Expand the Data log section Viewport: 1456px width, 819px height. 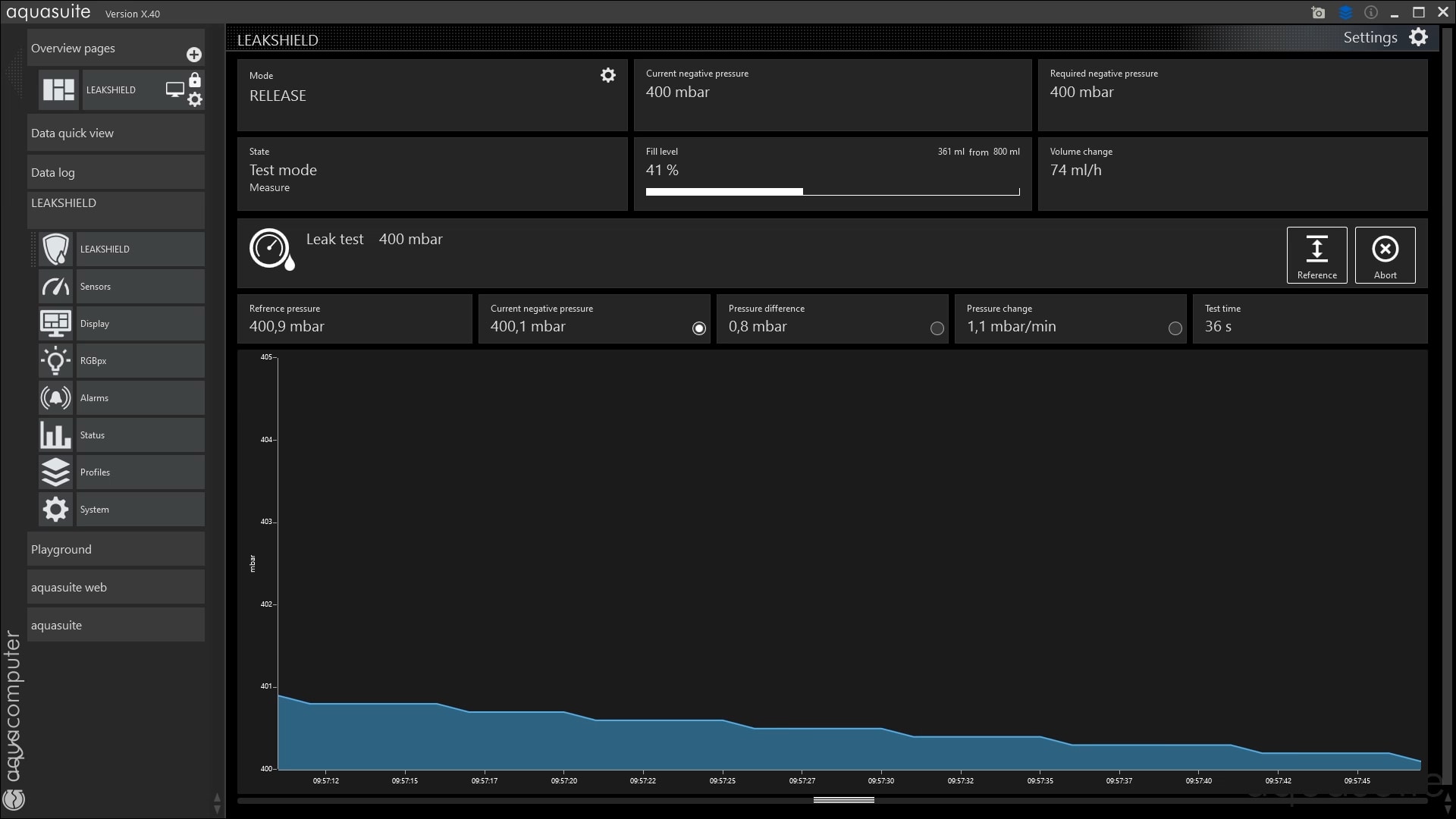[x=116, y=172]
